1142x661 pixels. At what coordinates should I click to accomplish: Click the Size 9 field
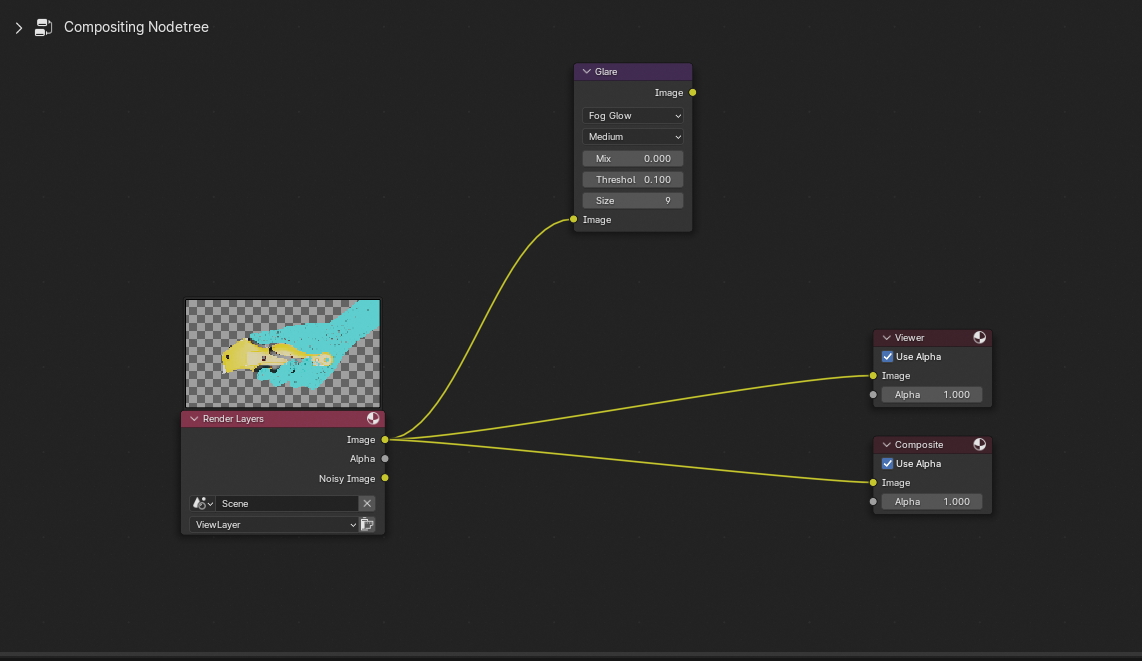click(633, 201)
